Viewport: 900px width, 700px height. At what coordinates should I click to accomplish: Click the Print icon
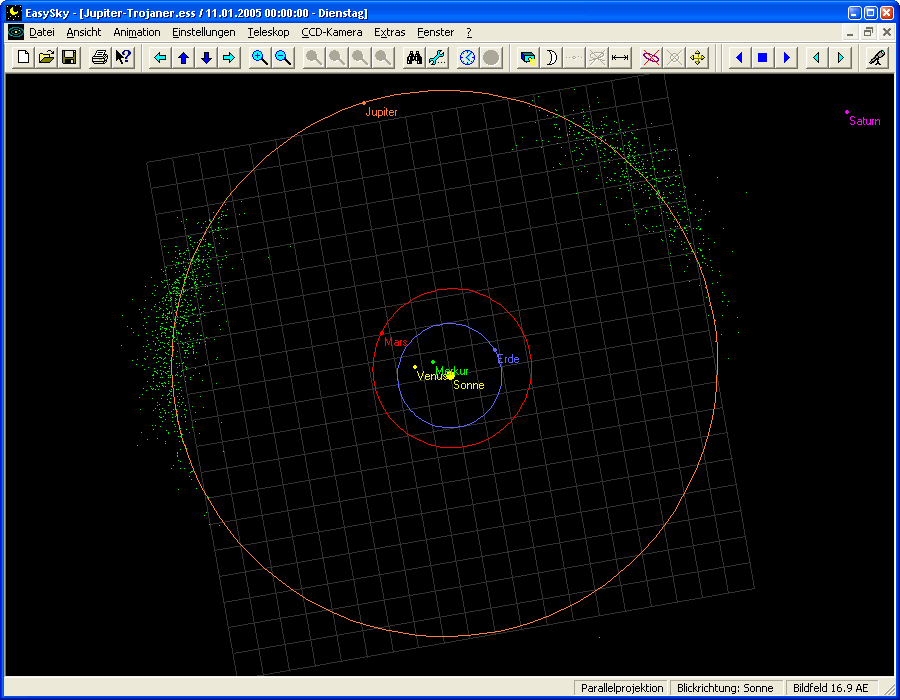click(x=100, y=58)
